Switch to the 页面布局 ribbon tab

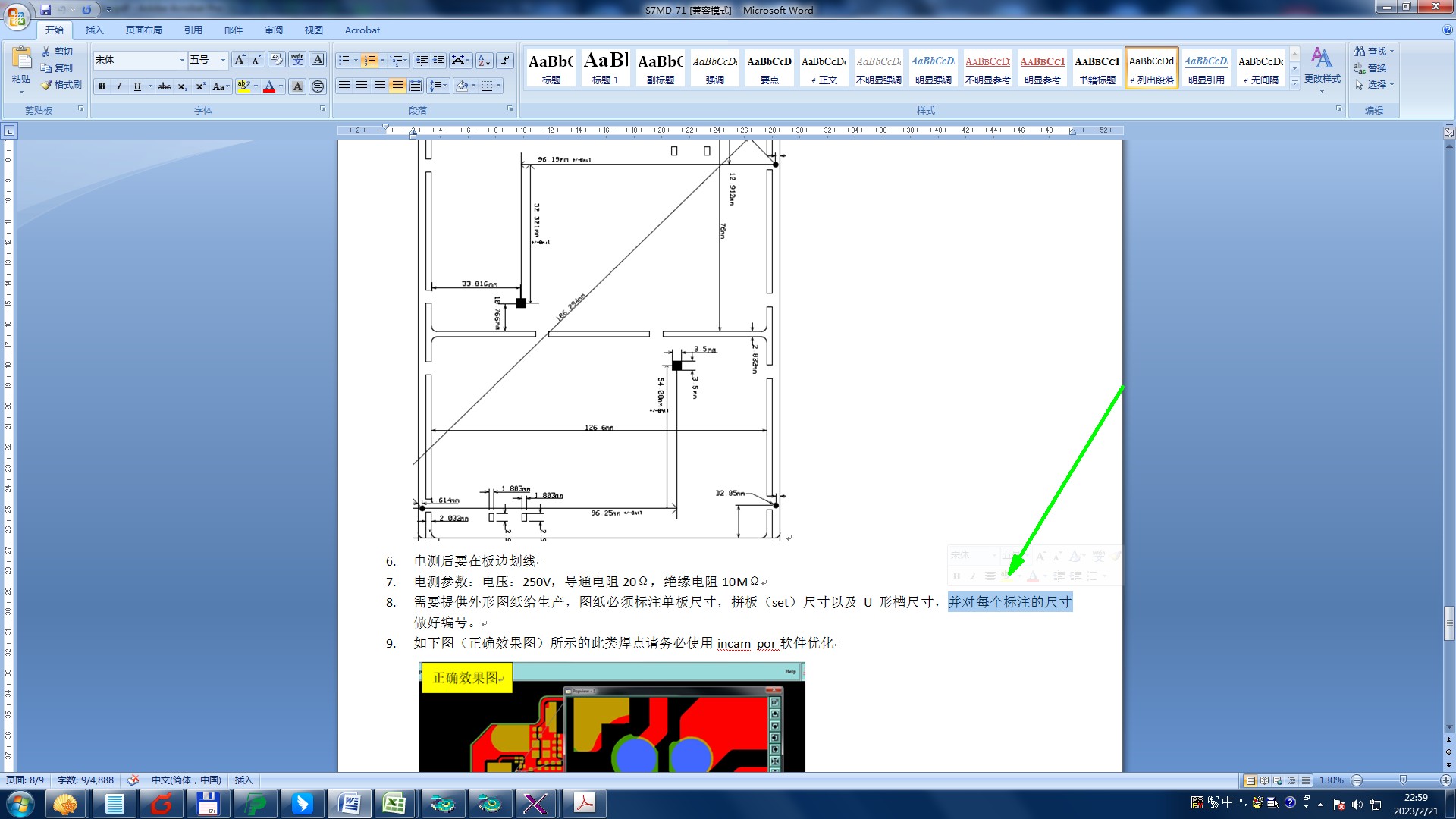click(144, 30)
